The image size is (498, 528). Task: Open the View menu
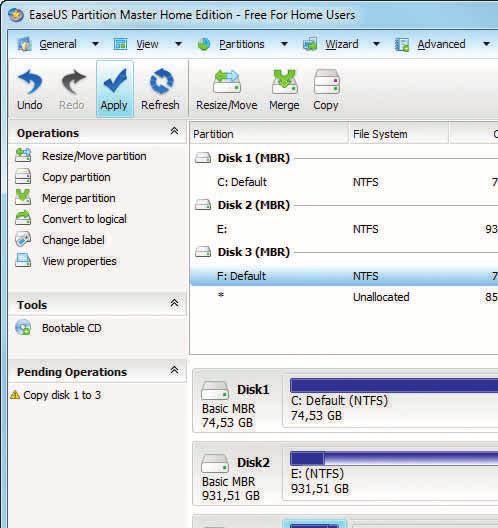point(147,44)
